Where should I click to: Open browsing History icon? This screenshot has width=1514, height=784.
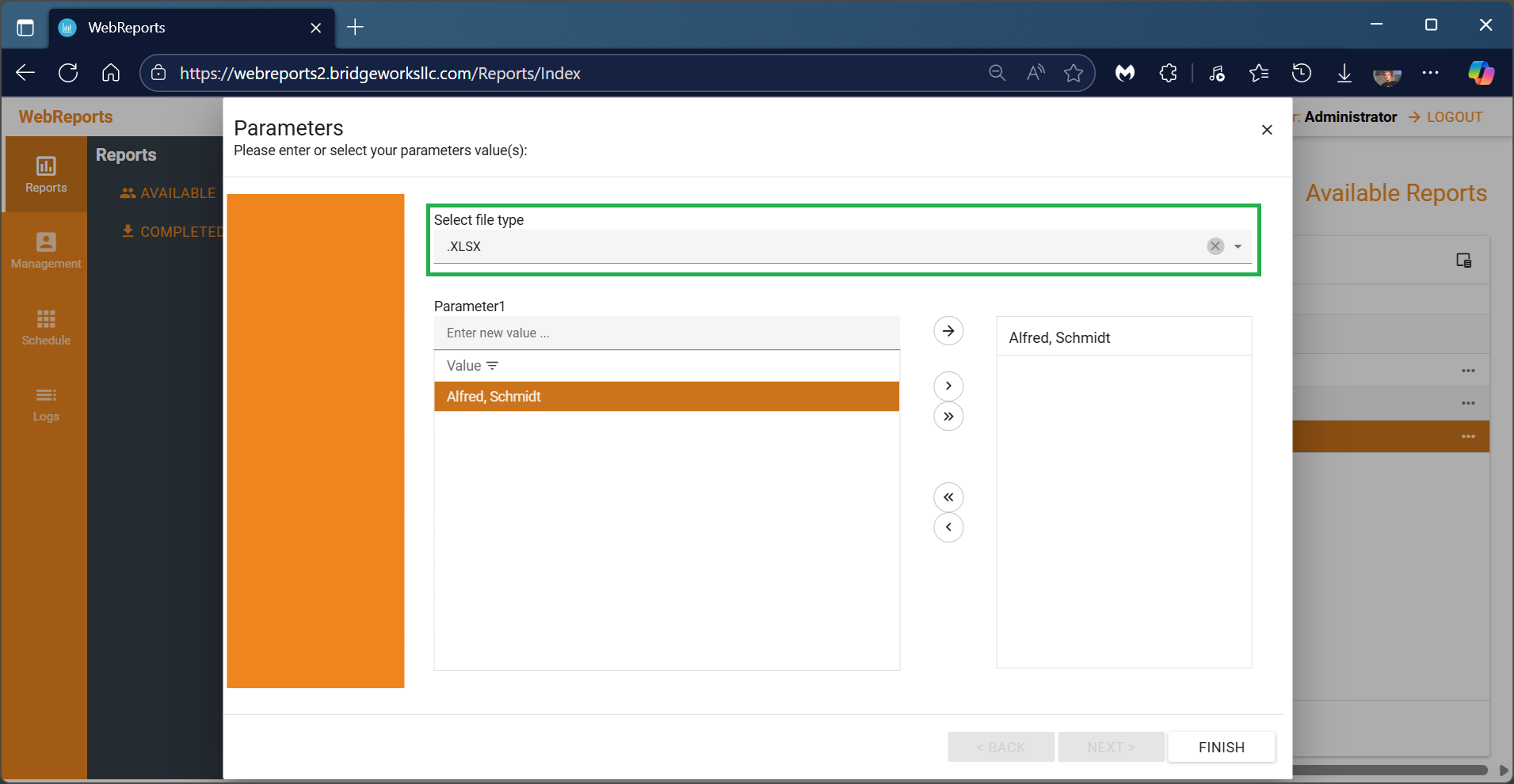[x=1302, y=73]
